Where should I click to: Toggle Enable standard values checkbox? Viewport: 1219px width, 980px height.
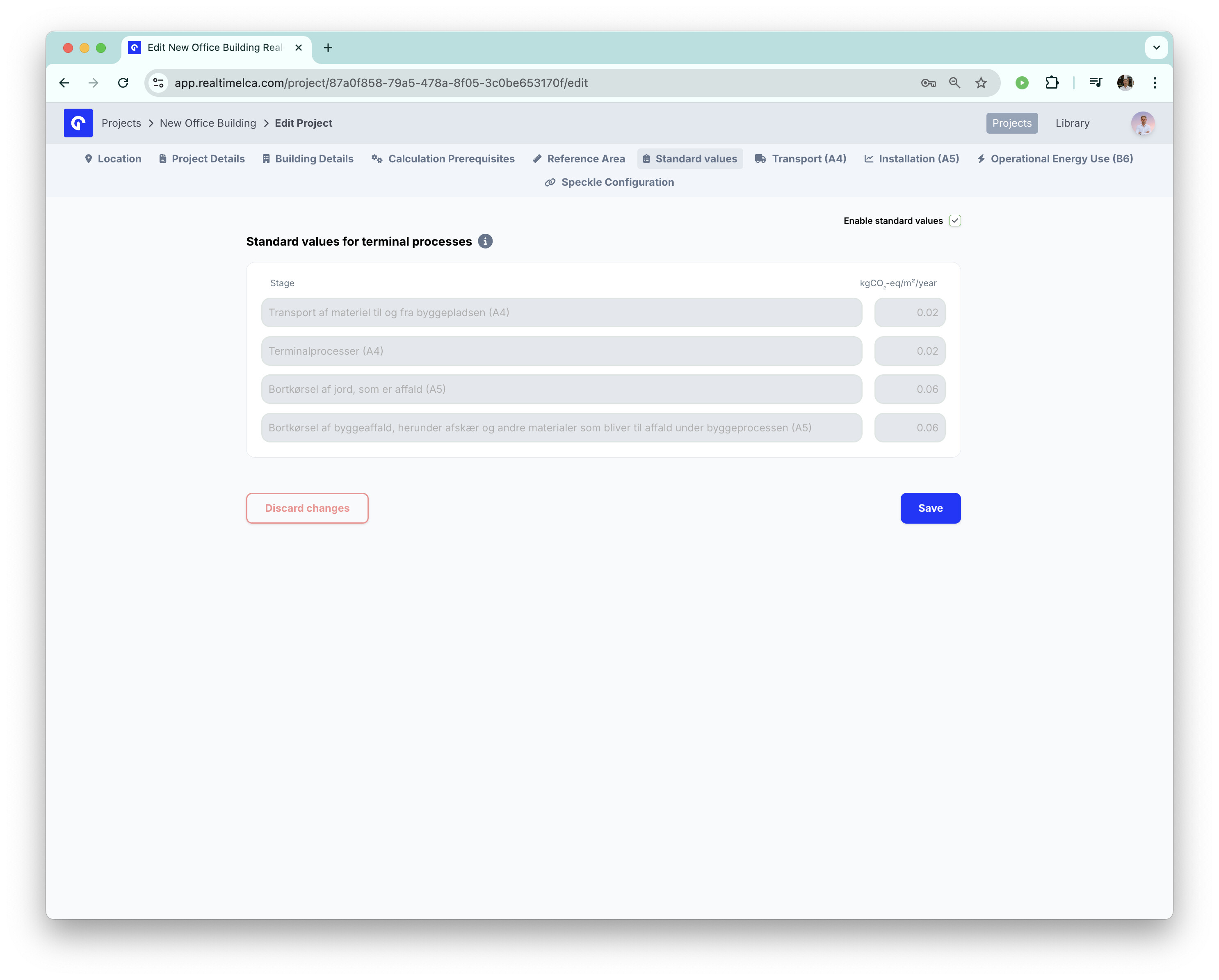pos(955,221)
